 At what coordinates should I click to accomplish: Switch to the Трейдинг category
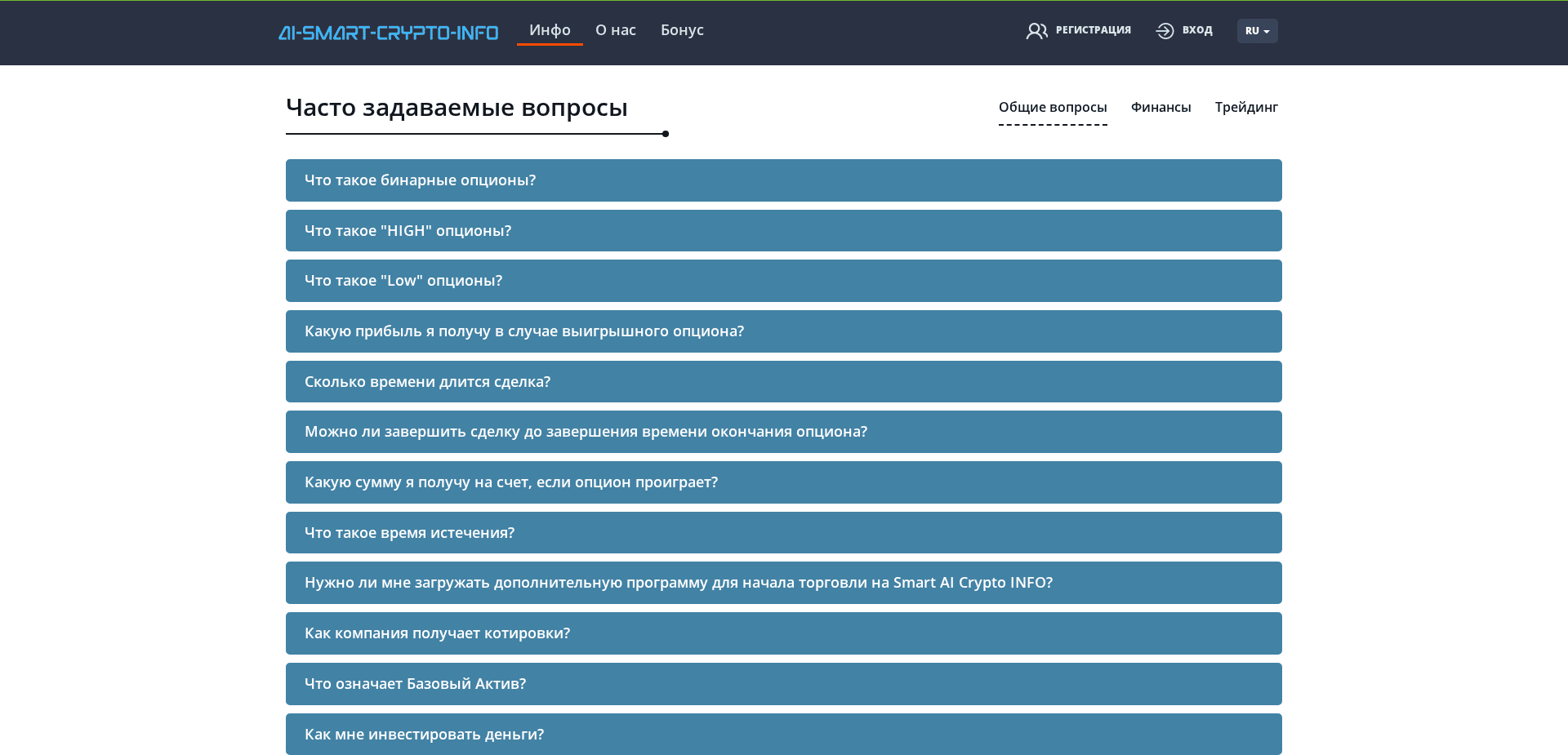[1247, 107]
